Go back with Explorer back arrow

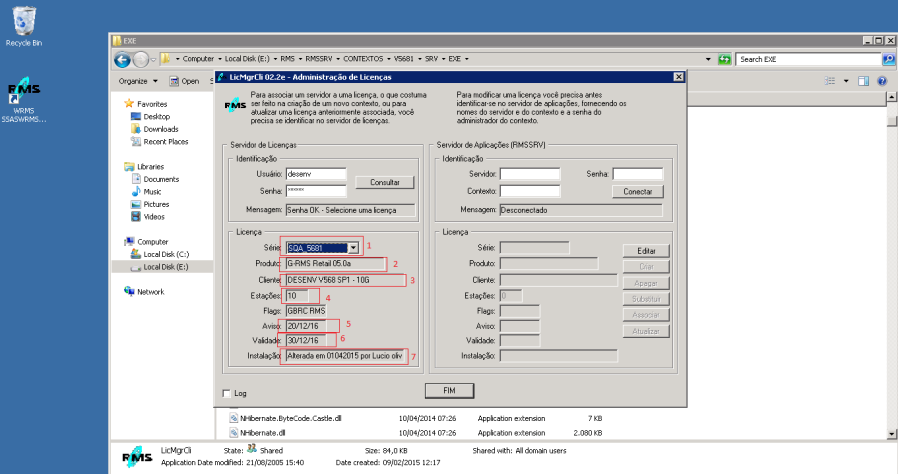[x=122, y=60]
